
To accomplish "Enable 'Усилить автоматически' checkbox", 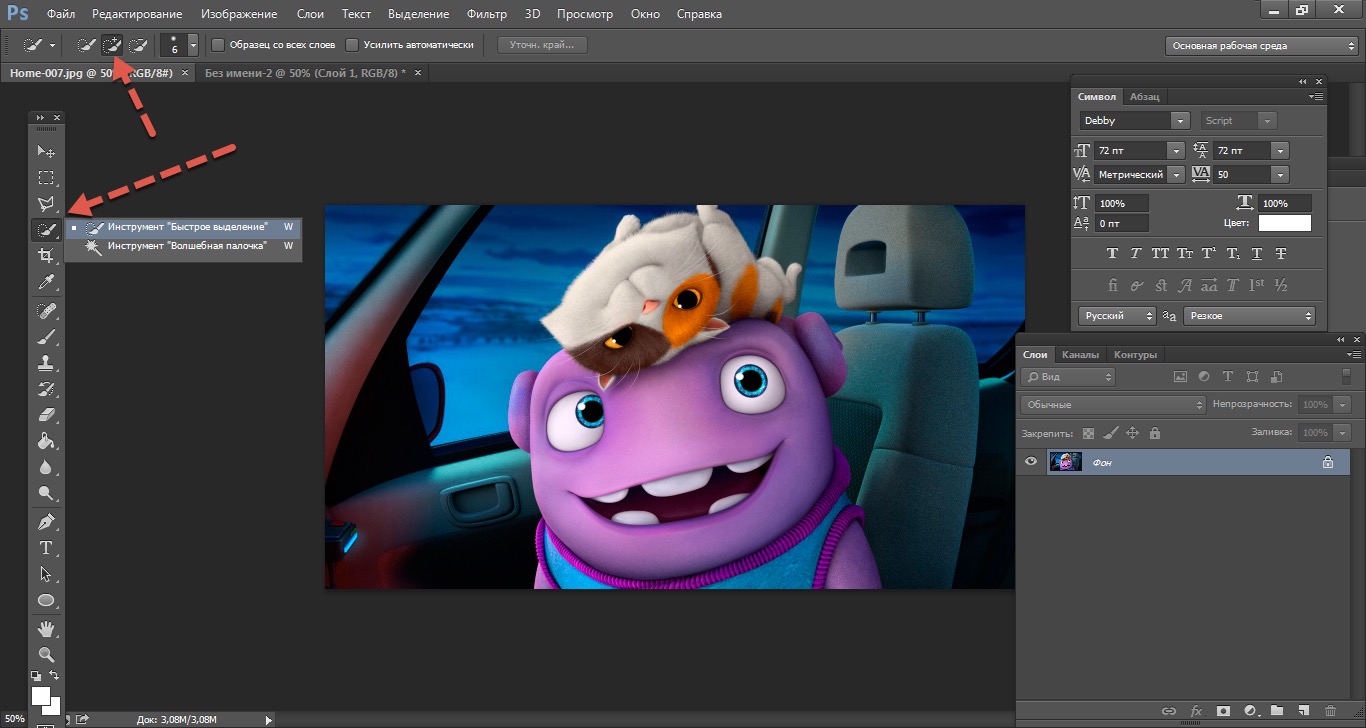I will (x=352, y=45).
